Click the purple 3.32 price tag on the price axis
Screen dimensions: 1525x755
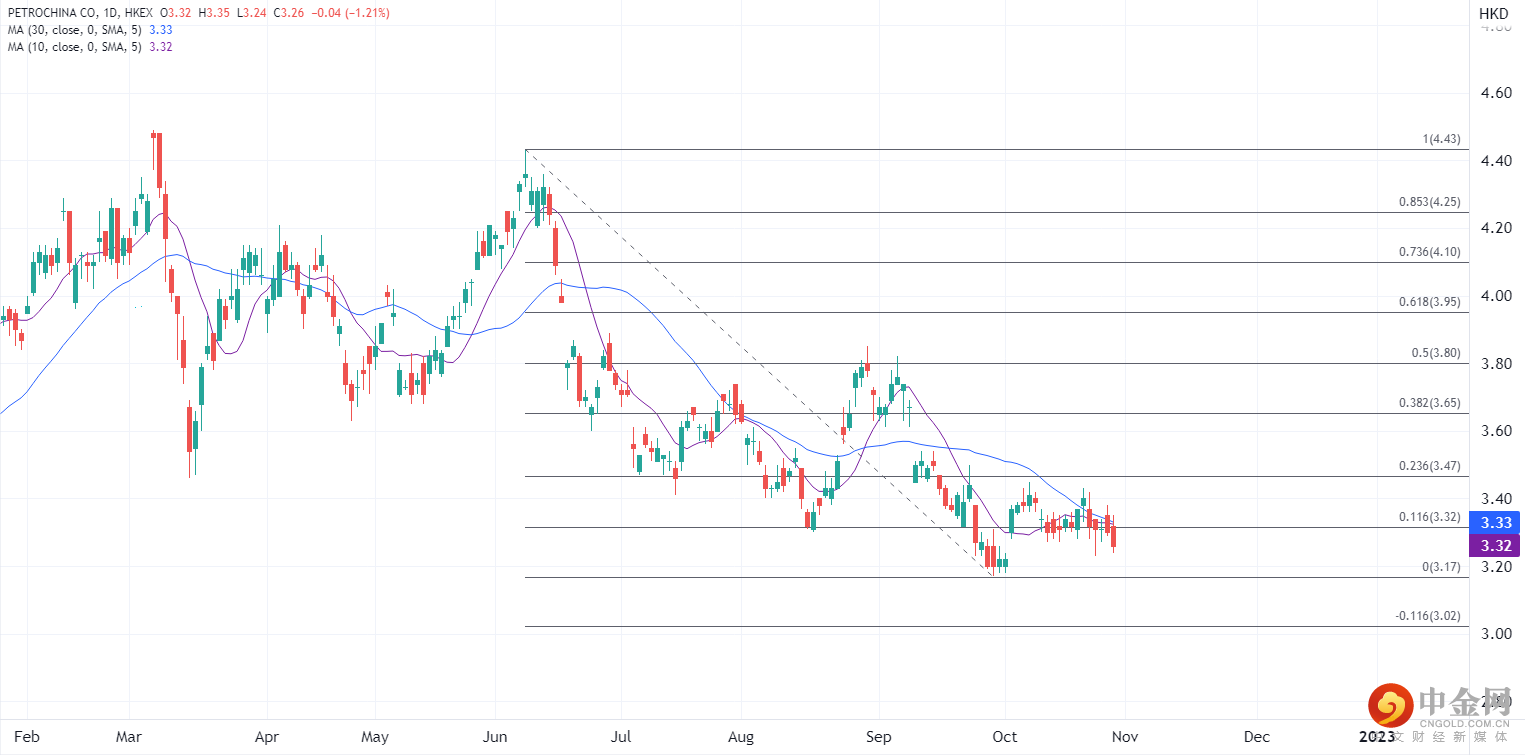pos(1496,545)
